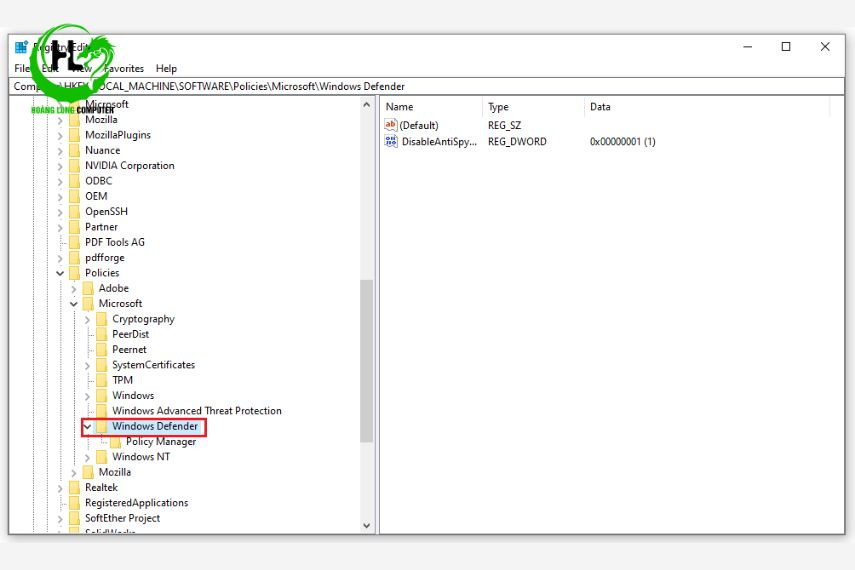Expand the Windows NT key
Image resolution: width=855 pixels, height=570 pixels.
coord(88,457)
